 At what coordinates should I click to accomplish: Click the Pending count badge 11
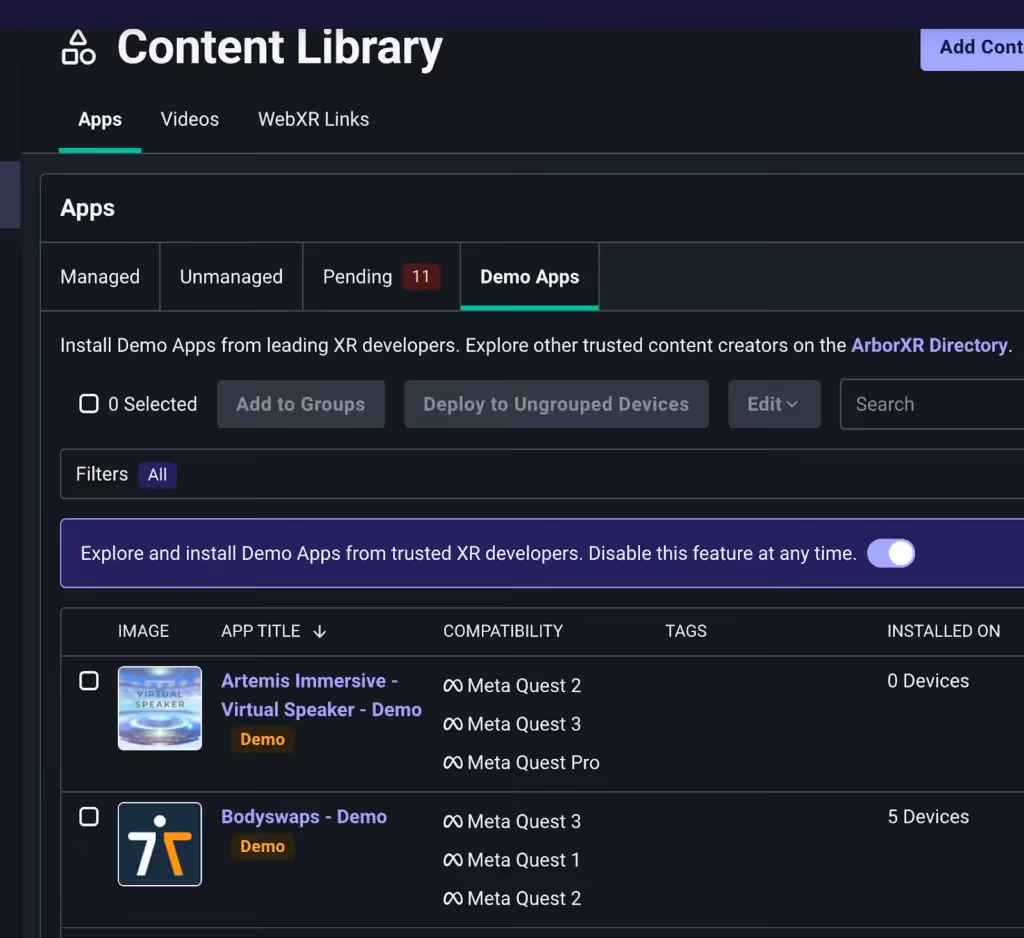click(421, 277)
